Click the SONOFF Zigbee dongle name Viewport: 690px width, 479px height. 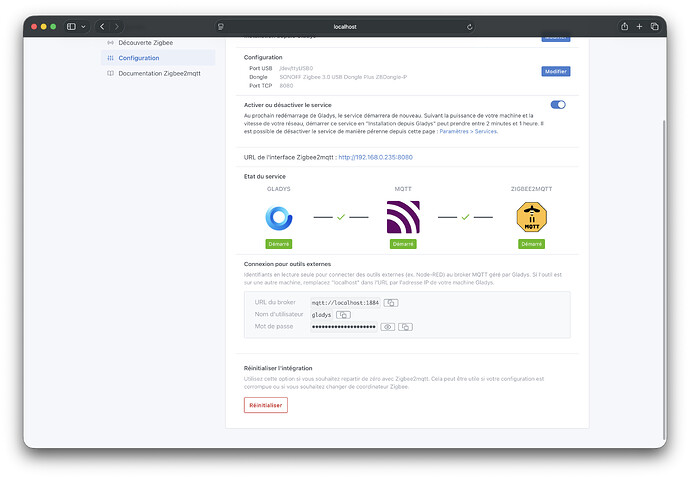343,77
